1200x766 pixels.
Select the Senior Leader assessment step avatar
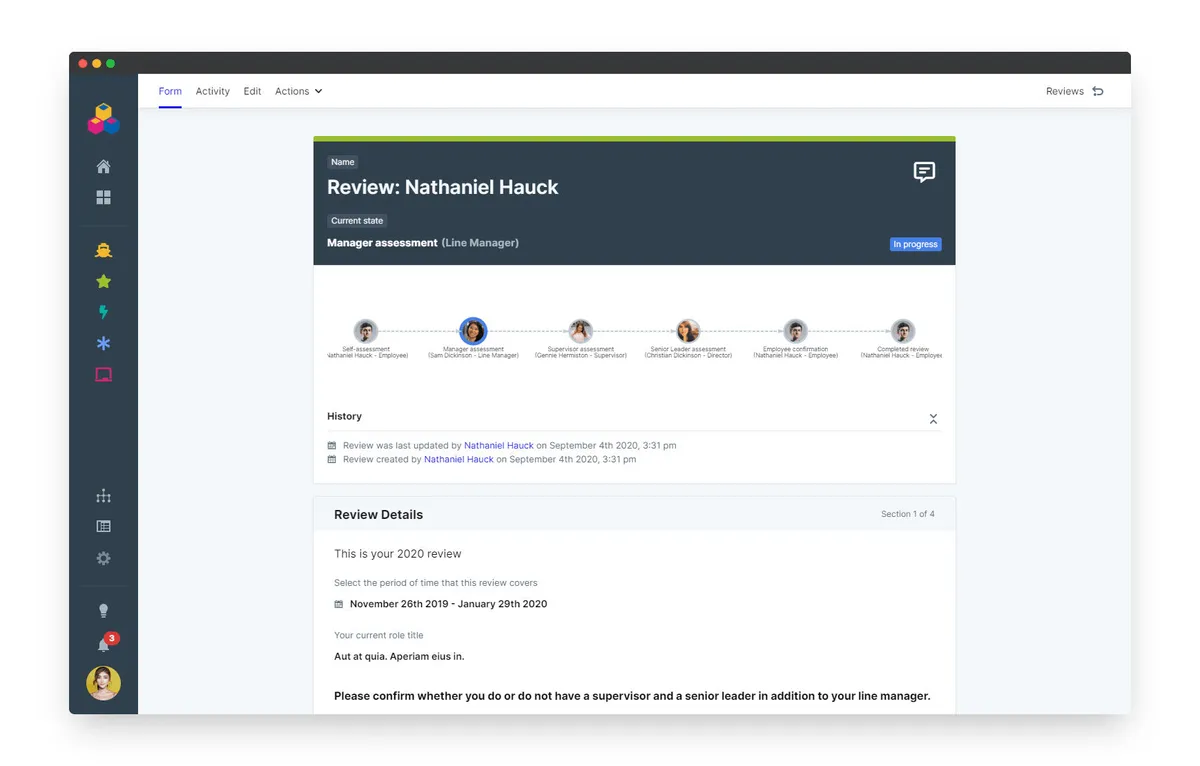tap(688, 331)
